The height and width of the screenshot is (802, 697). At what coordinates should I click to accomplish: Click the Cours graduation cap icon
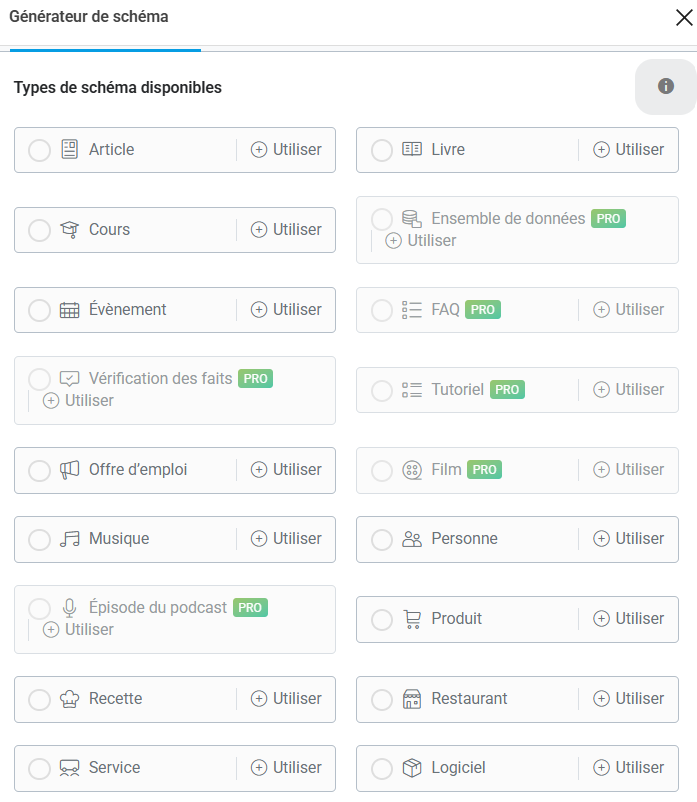click(x=69, y=230)
